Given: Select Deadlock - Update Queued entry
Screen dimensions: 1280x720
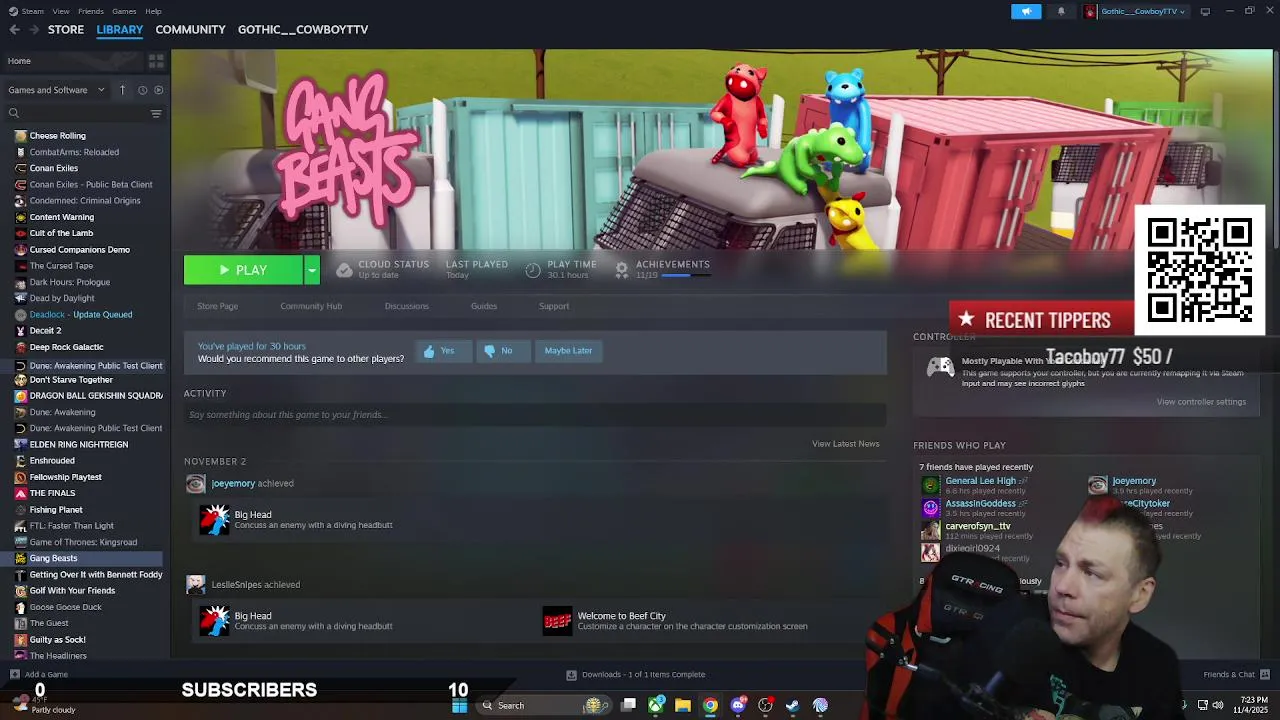Looking at the screenshot, I should pos(81,314).
